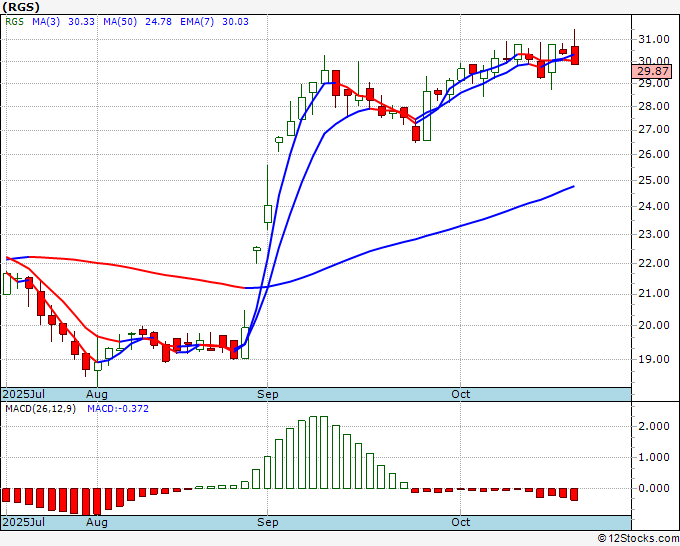
Task: Click the last red MACD histogram bar
Action: pos(574,494)
